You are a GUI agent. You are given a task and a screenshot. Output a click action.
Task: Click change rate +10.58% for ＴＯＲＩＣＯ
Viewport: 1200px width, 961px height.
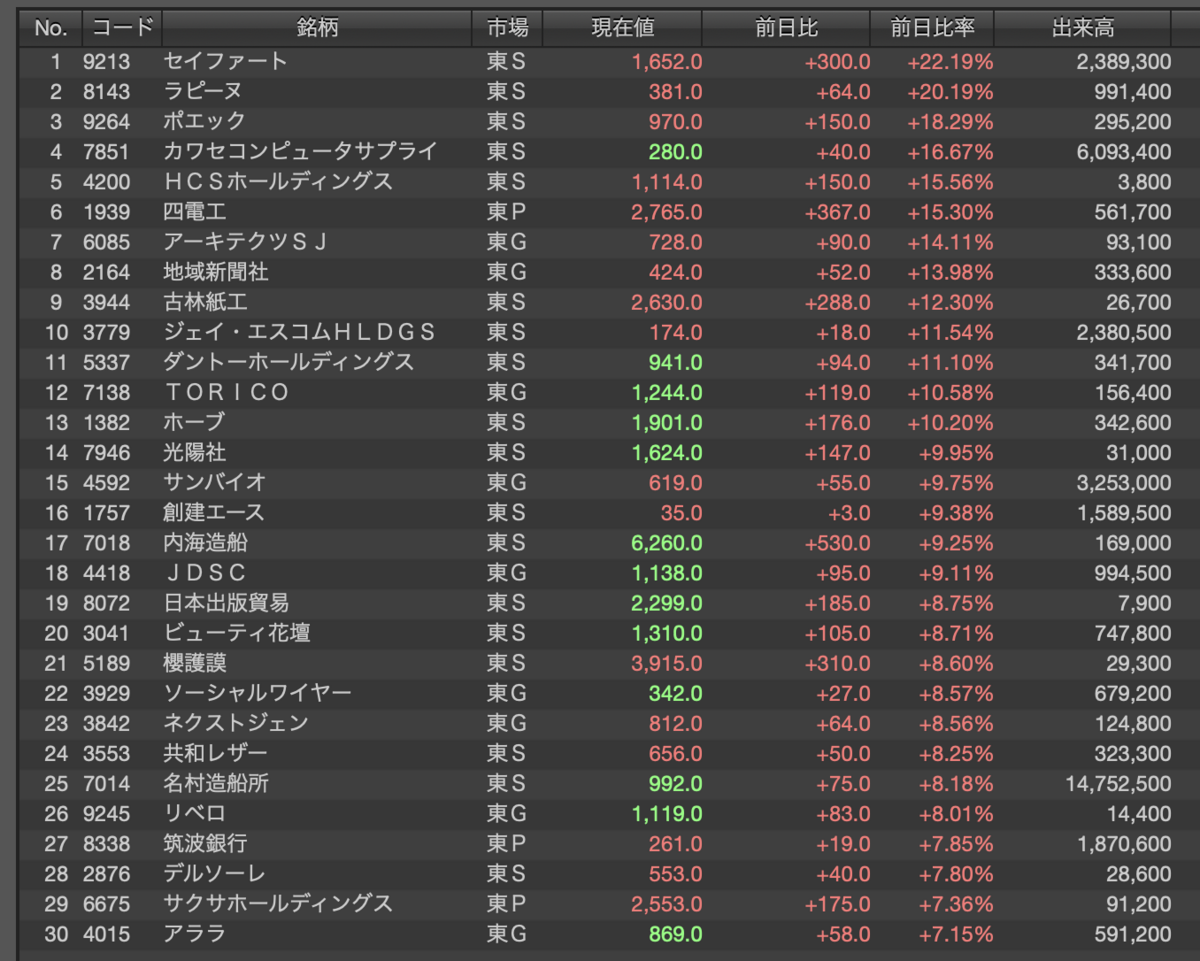pyautogui.click(x=951, y=392)
